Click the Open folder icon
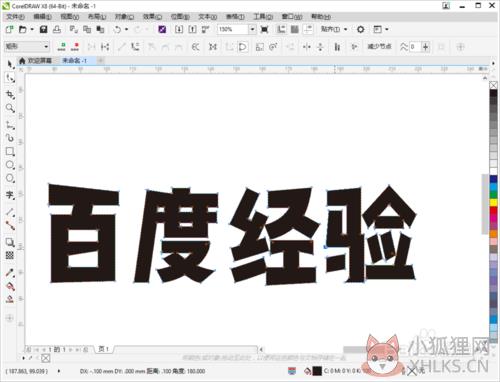This screenshot has width=500, height=382. tap(22, 30)
